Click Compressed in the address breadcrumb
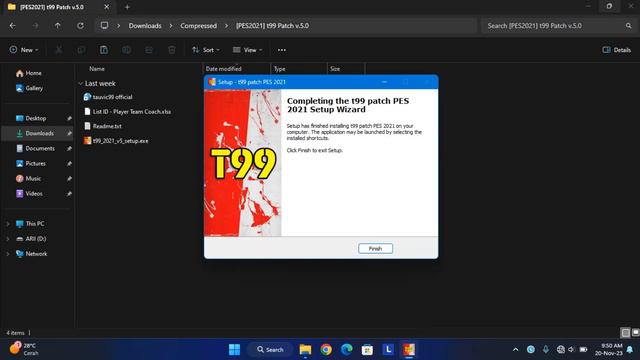 pos(198,26)
